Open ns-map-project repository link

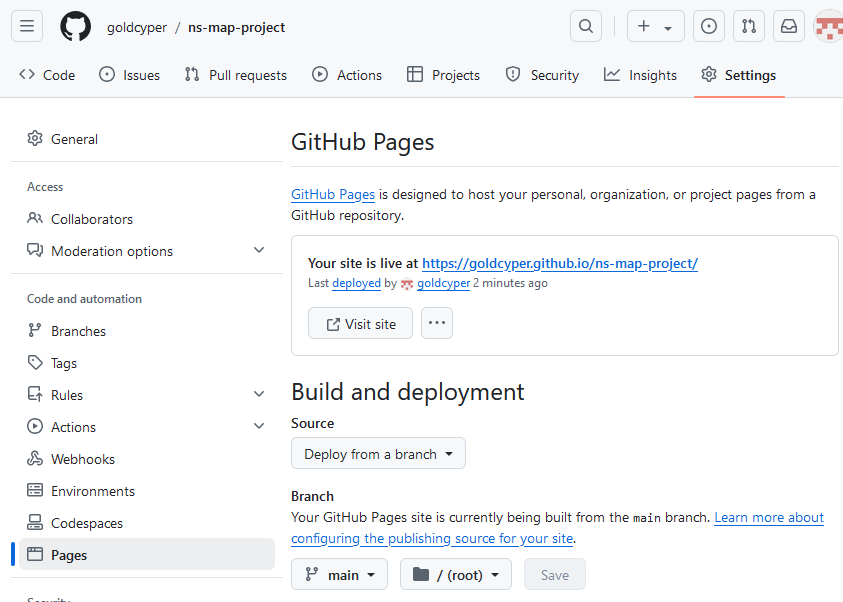pyautogui.click(x=236, y=27)
